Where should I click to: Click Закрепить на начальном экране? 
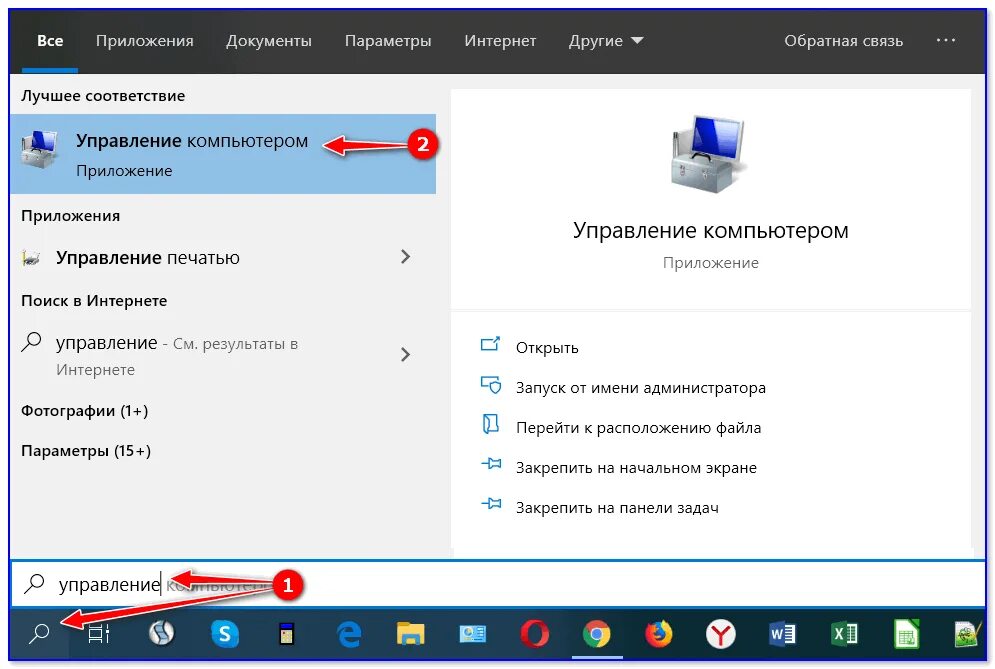point(636,468)
